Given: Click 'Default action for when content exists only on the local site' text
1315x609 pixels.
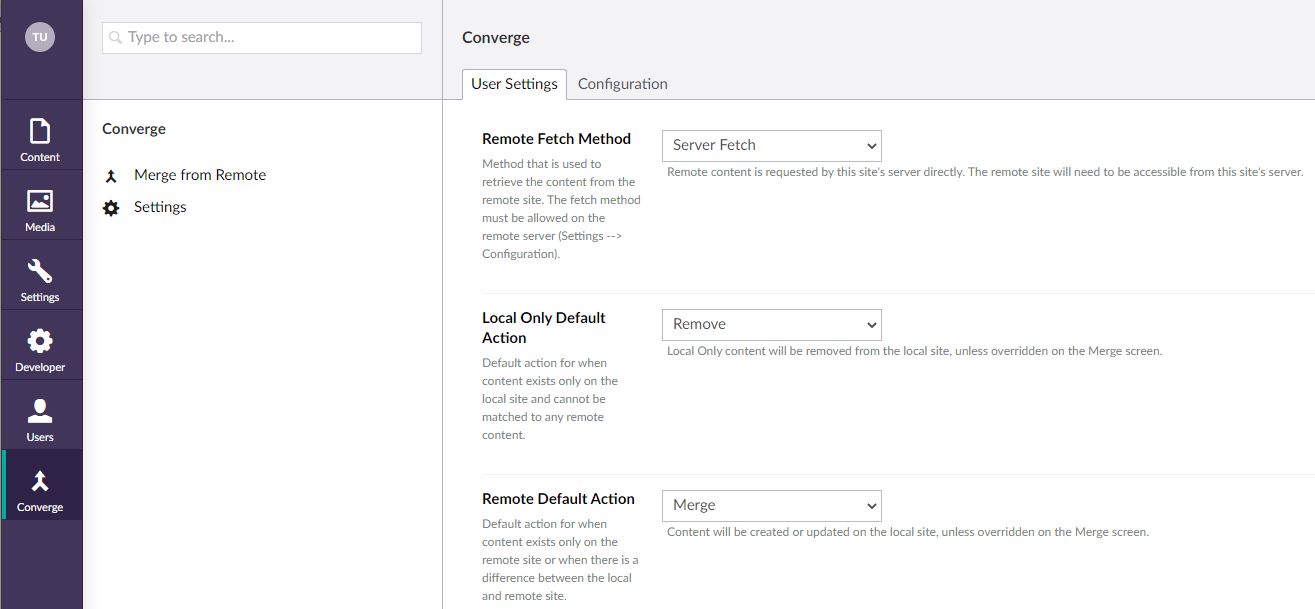Looking at the screenshot, I should tap(550, 399).
